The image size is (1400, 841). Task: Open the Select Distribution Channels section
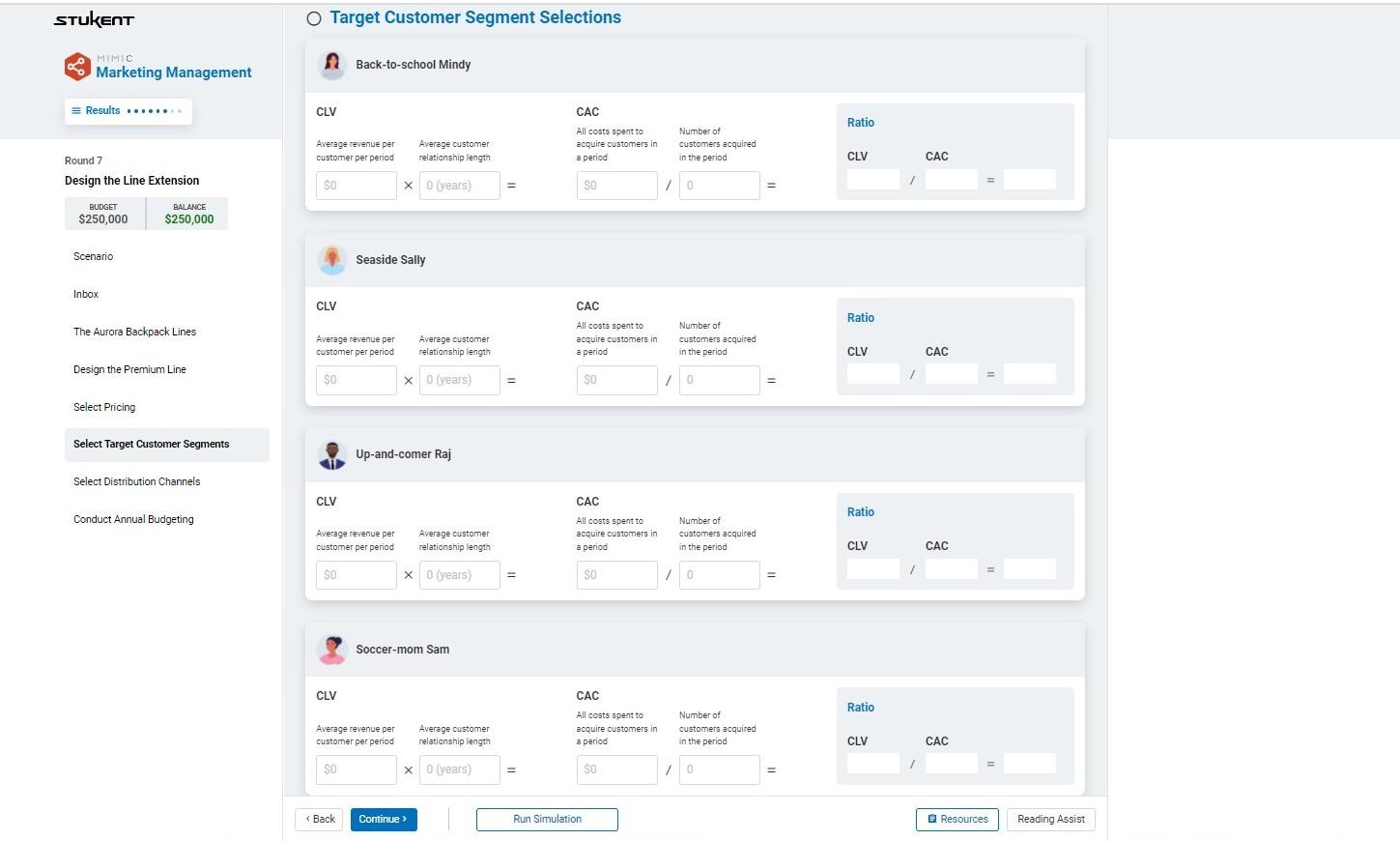[x=136, y=481]
